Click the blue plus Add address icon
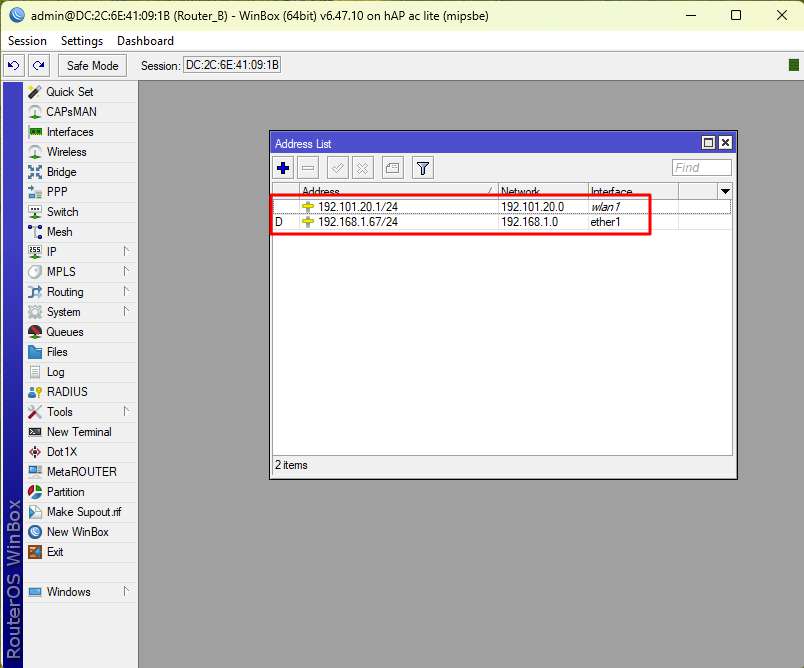804x668 pixels. tap(284, 168)
